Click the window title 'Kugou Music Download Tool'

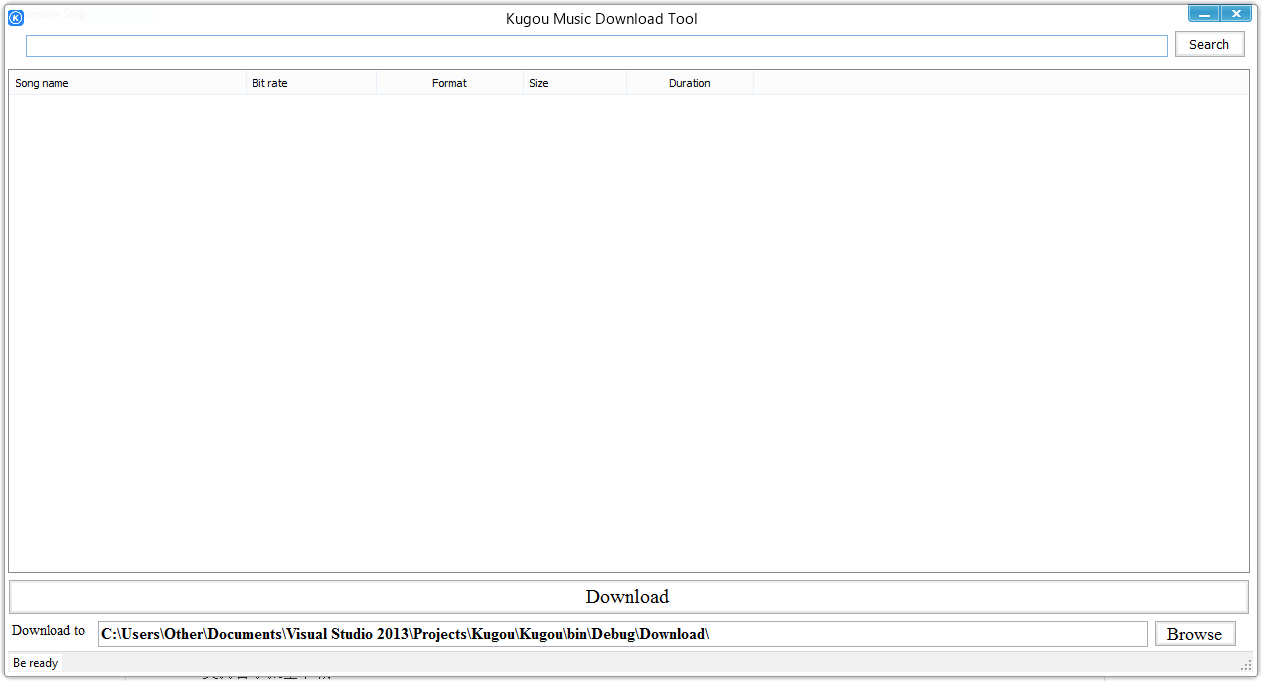(602, 19)
